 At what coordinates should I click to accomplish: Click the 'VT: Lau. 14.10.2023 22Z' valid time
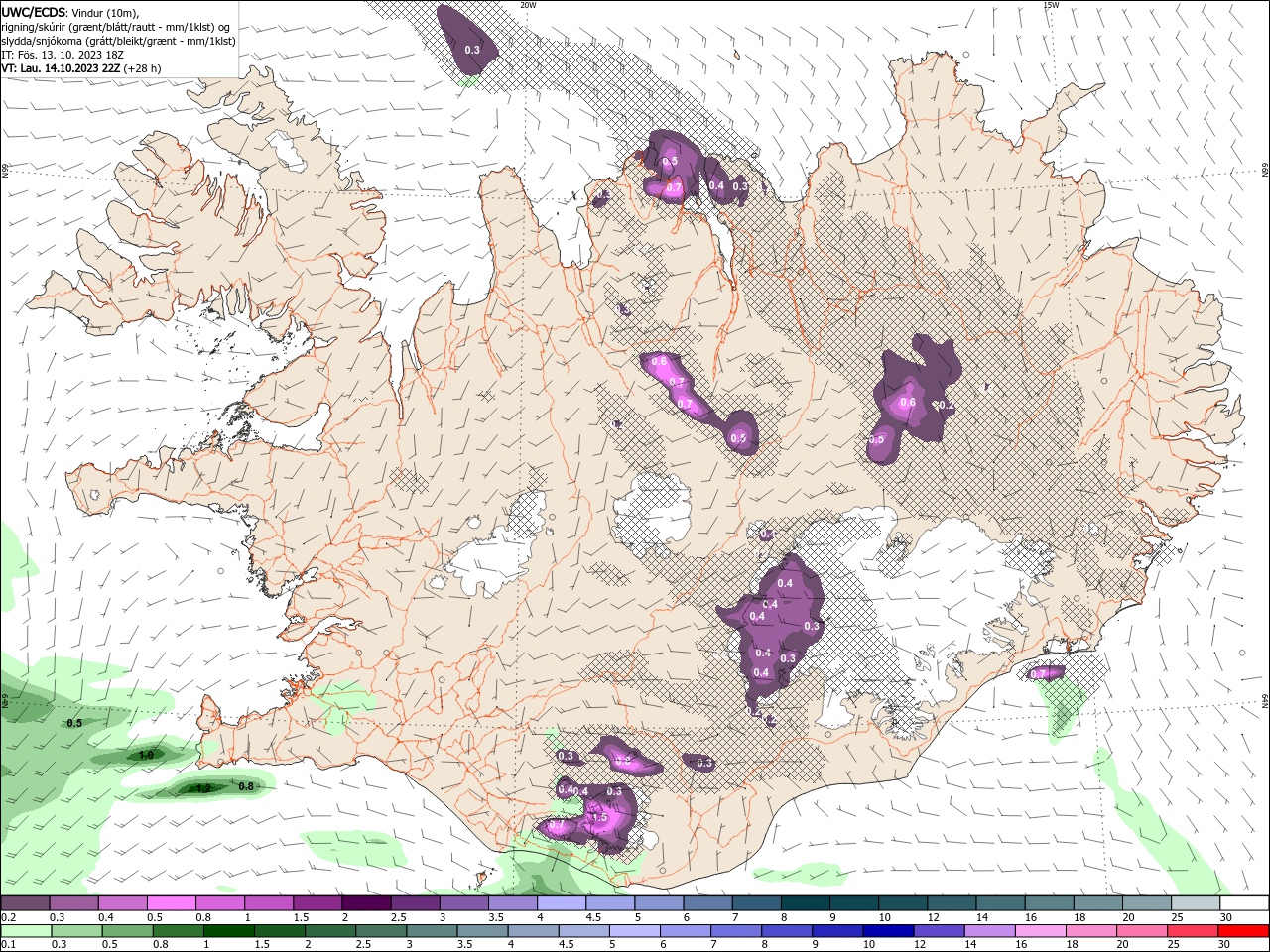click(61, 68)
